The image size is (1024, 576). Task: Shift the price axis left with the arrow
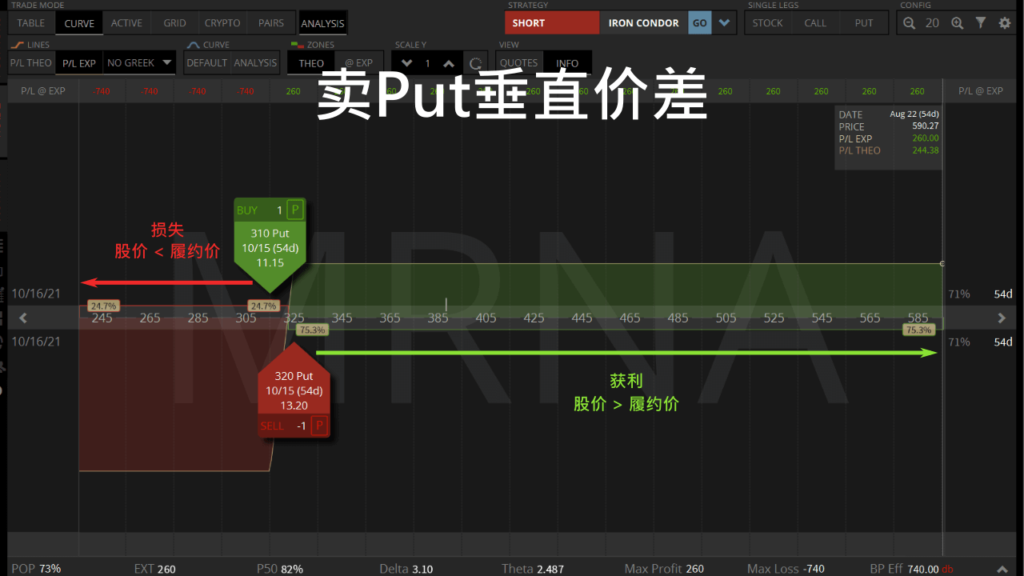[23, 318]
